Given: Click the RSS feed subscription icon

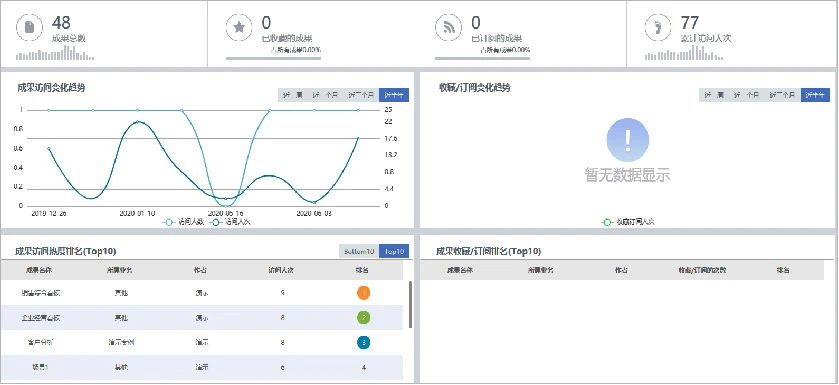Looking at the screenshot, I should coord(448,28).
